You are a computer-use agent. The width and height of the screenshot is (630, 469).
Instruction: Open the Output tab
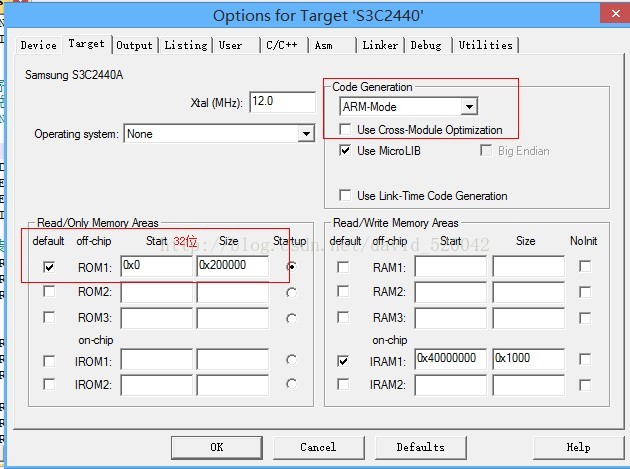135,45
